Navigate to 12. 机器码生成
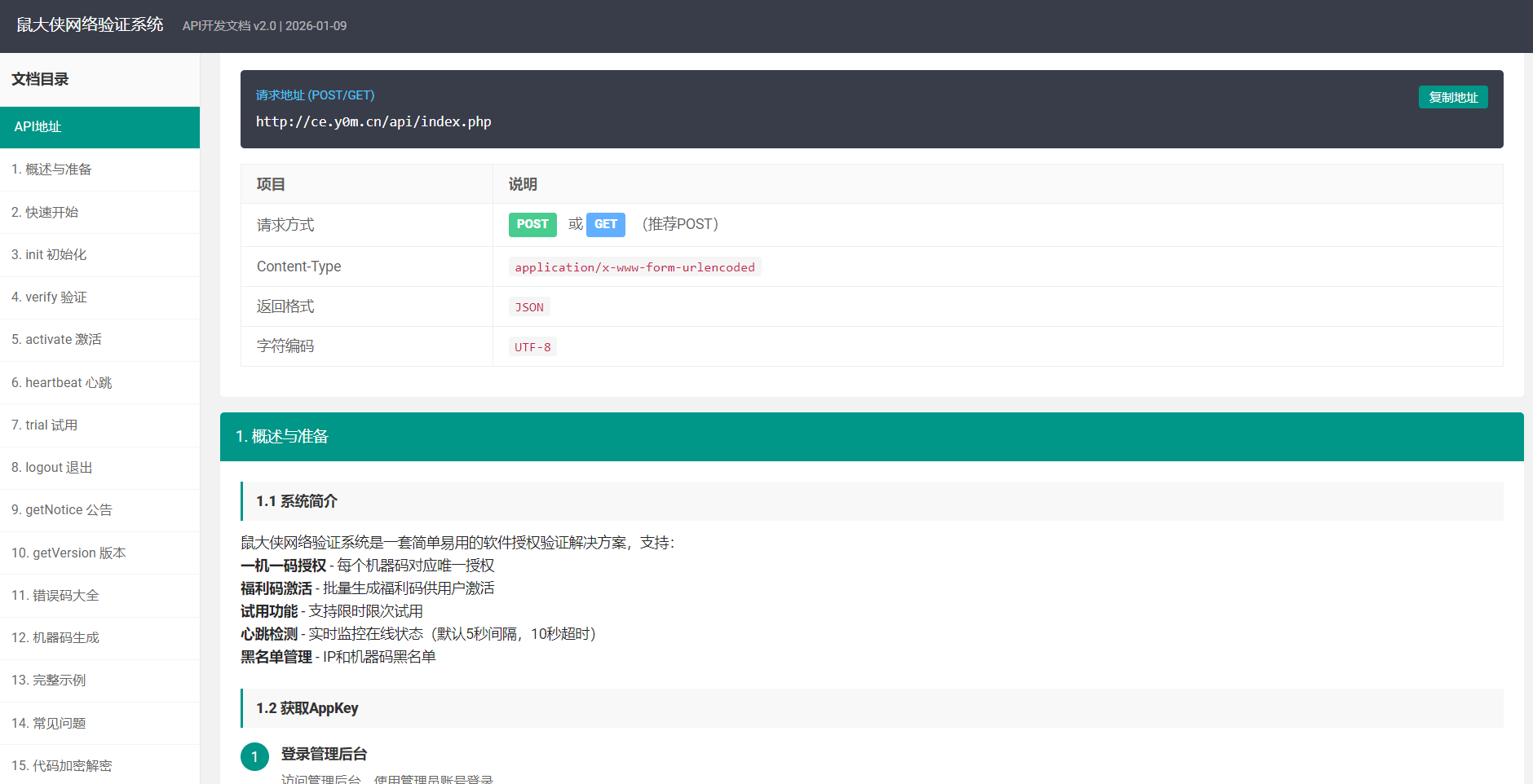 [55, 638]
